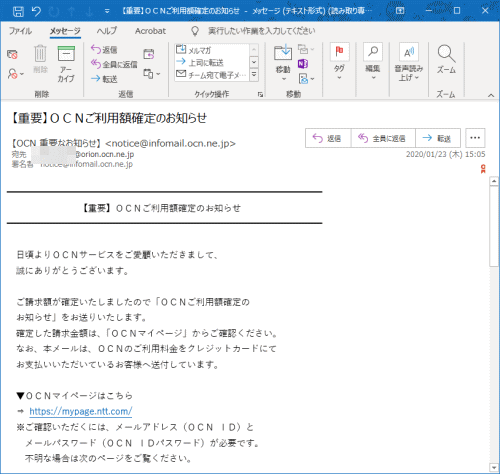Open the Quick Access Toolbar customize dropdown

(x=107, y=11)
